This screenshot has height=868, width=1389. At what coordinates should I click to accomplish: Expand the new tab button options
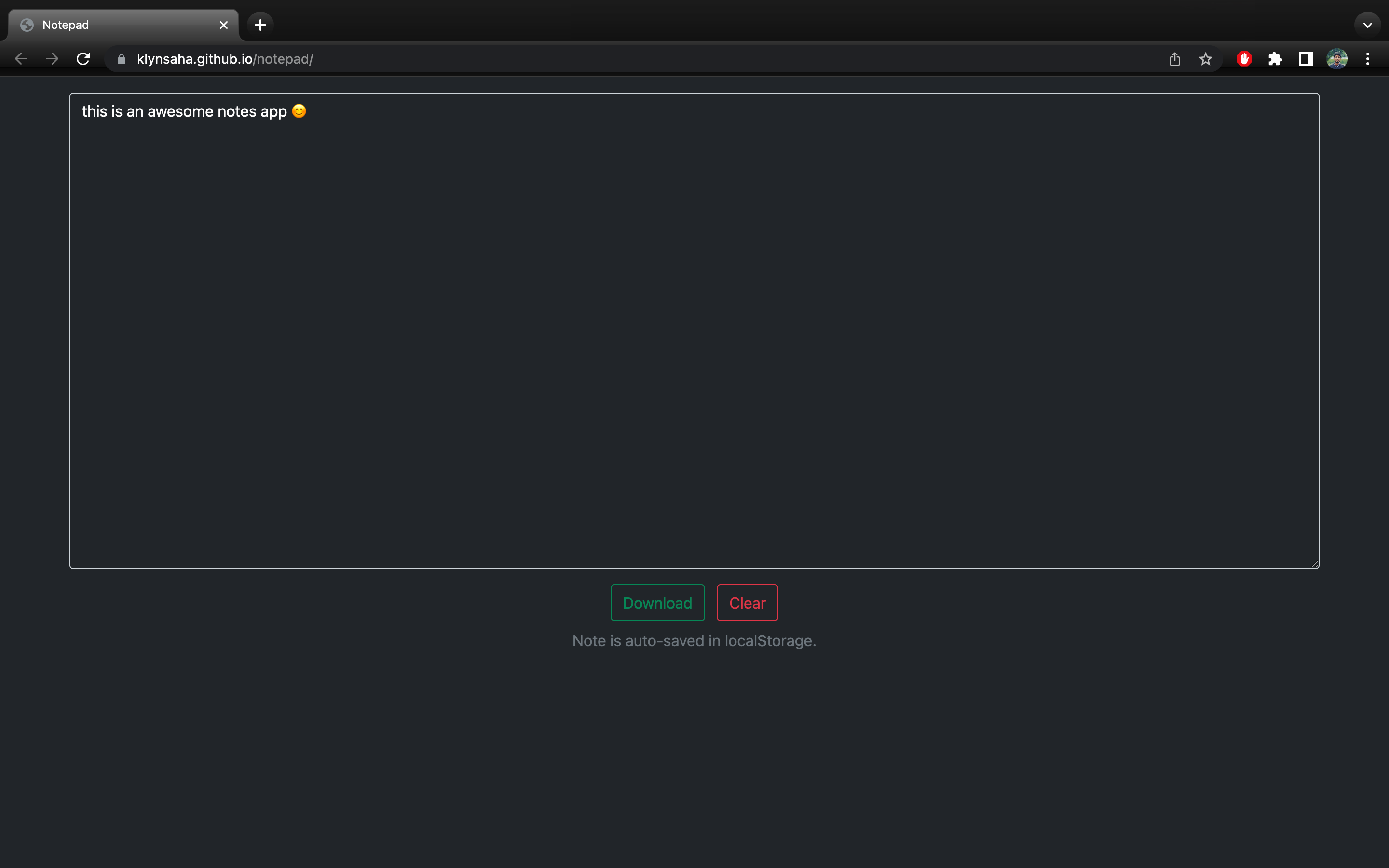(x=260, y=24)
